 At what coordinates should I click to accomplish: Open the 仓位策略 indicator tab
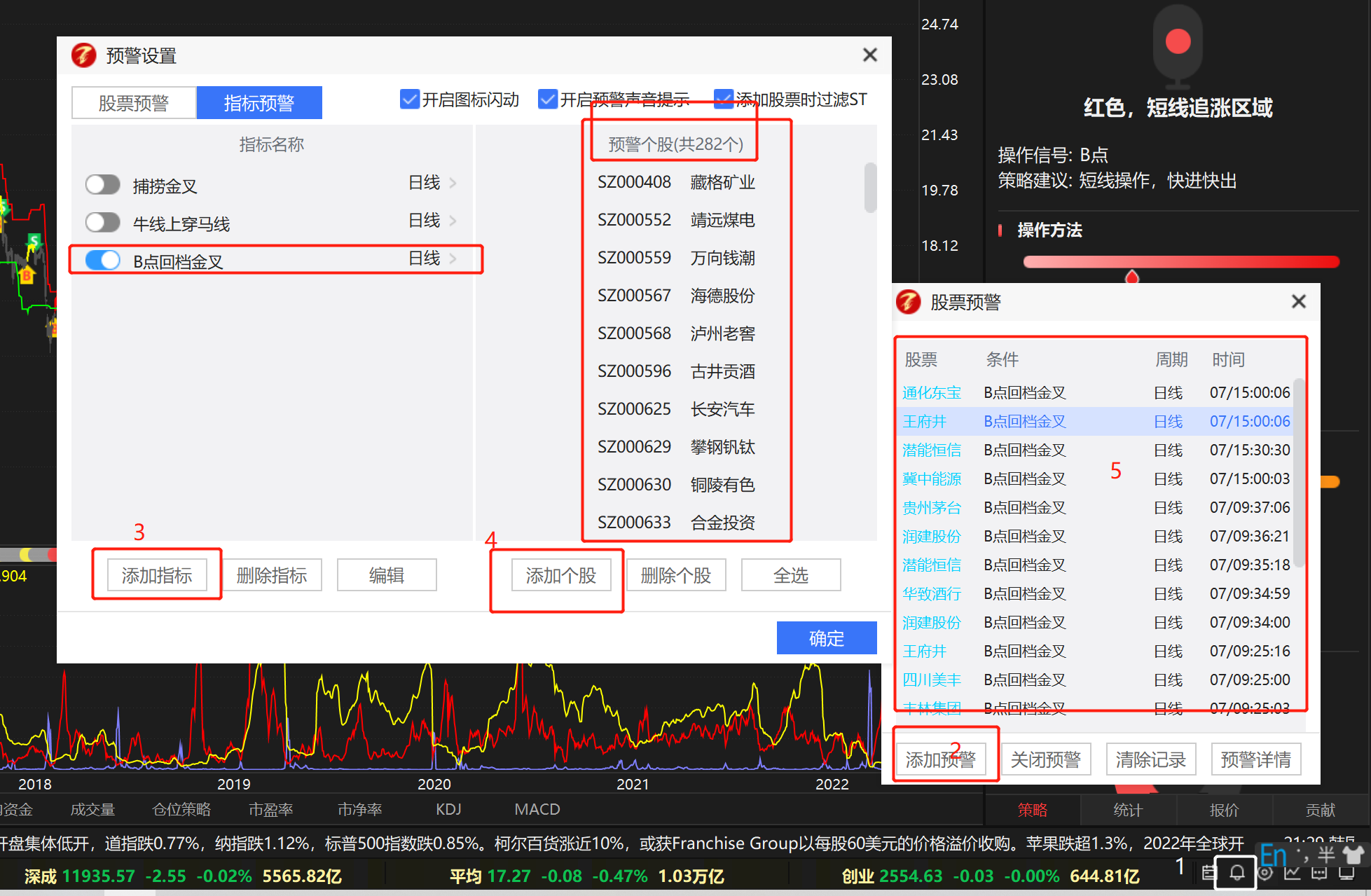pos(181,809)
